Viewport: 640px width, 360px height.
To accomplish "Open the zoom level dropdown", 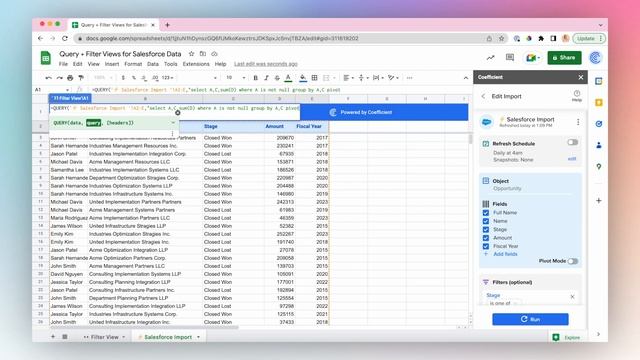I will (x=103, y=78).
